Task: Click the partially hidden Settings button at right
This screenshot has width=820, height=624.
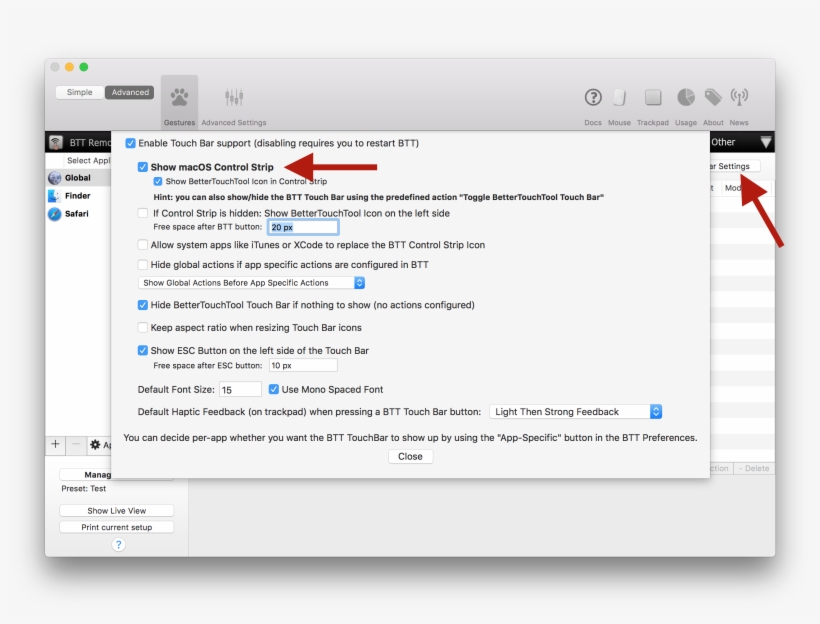Action: [x=734, y=166]
